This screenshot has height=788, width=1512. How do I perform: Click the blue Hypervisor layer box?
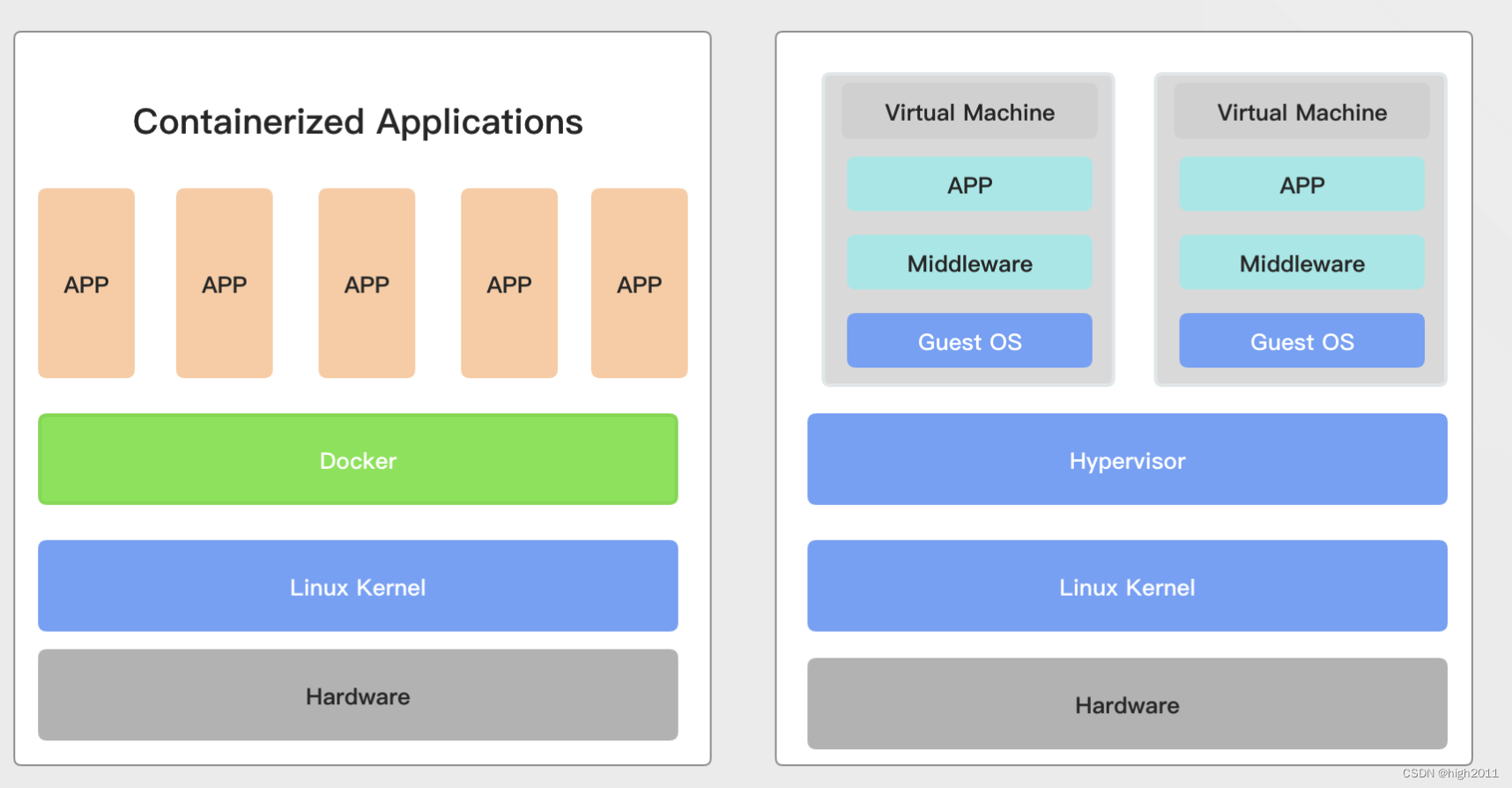pos(1127,459)
